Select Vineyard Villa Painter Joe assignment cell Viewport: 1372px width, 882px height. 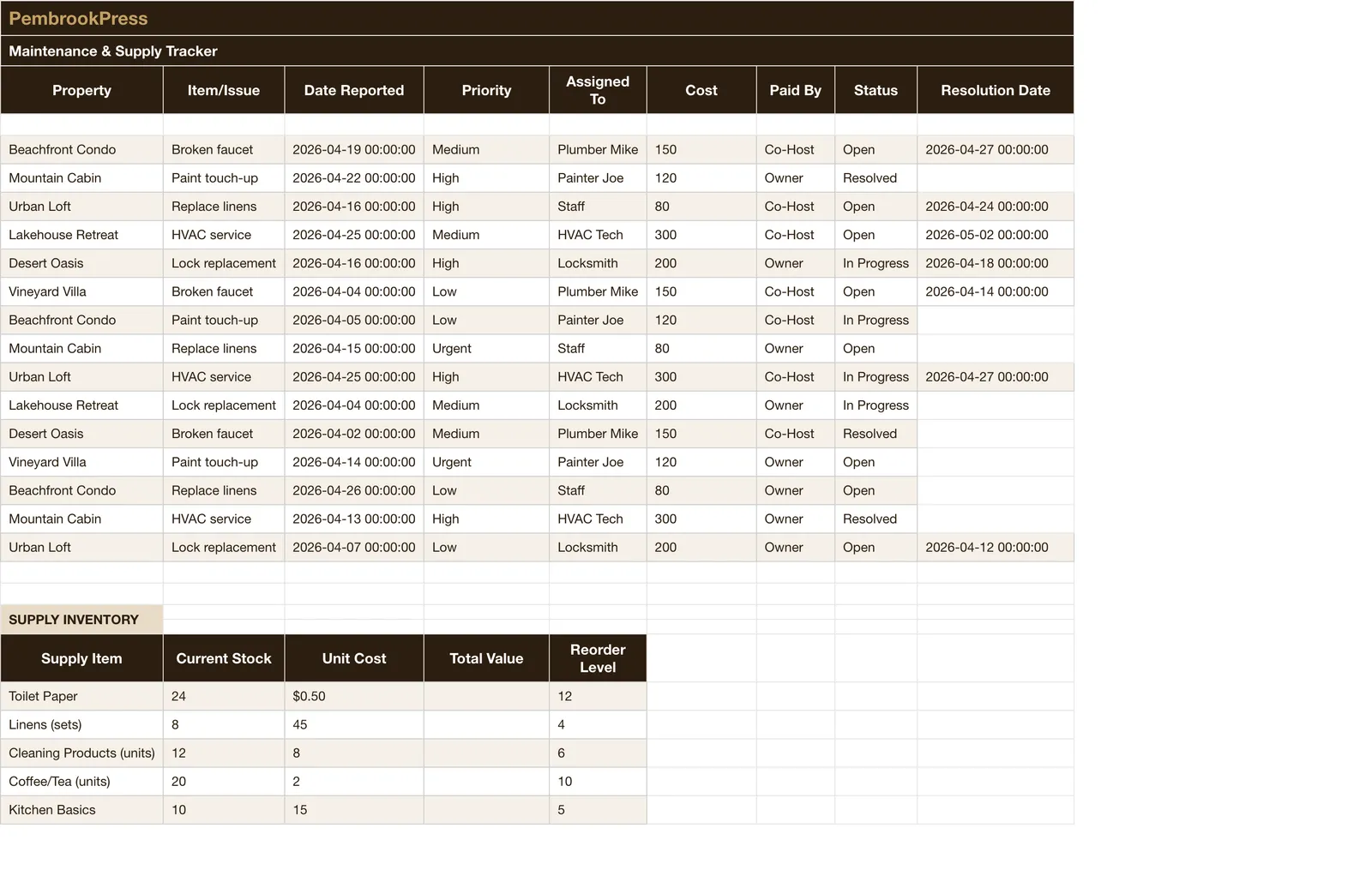tap(598, 462)
